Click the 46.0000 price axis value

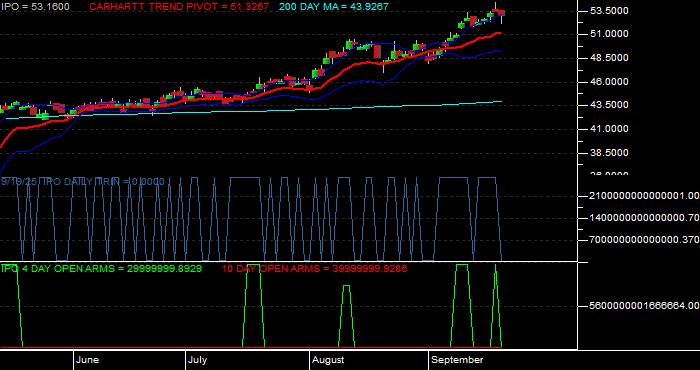[x=609, y=82]
